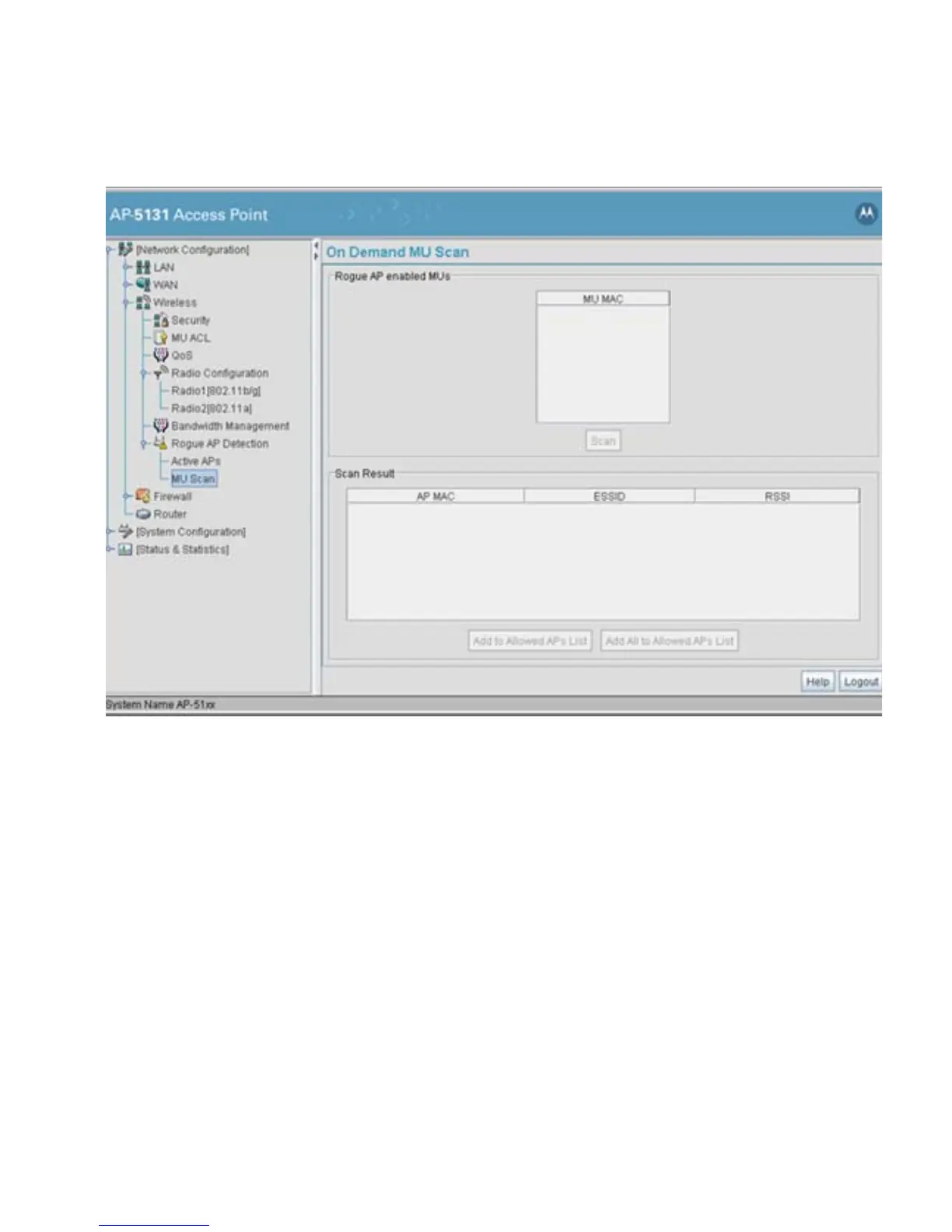The width and height of the screenshot is (952, 1232).
Task: Sort by the AP MAC column header
Action: (436, 496)
